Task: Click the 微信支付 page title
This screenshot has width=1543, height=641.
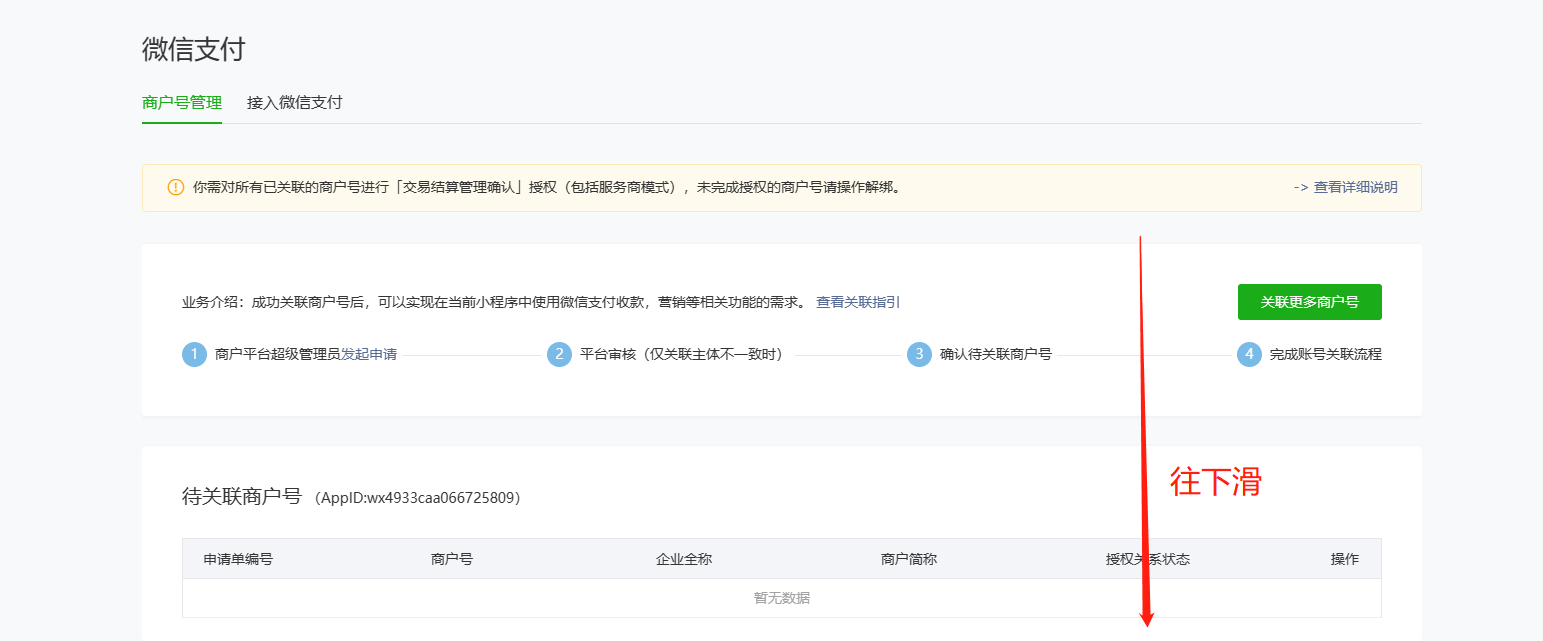Action: [194, 49]
